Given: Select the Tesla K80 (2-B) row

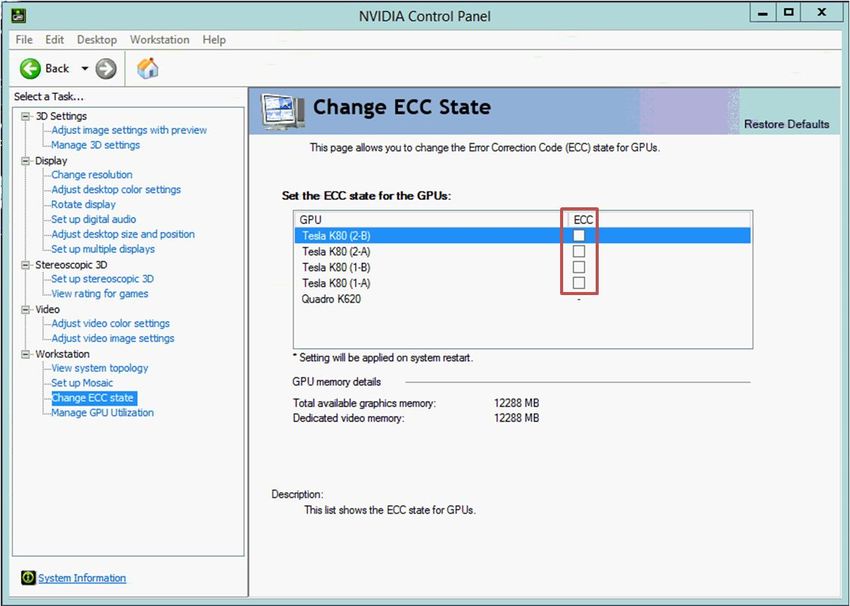Looking at the screenshot, I should (x=523, y=235).
